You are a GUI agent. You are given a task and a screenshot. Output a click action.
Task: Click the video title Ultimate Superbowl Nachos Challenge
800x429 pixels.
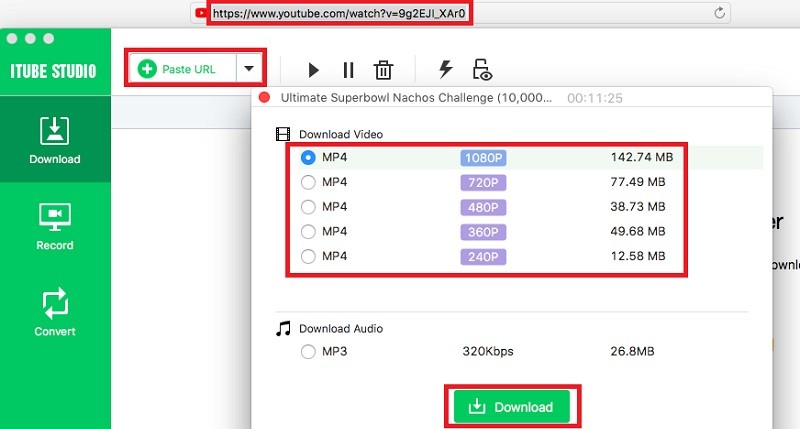416,97
